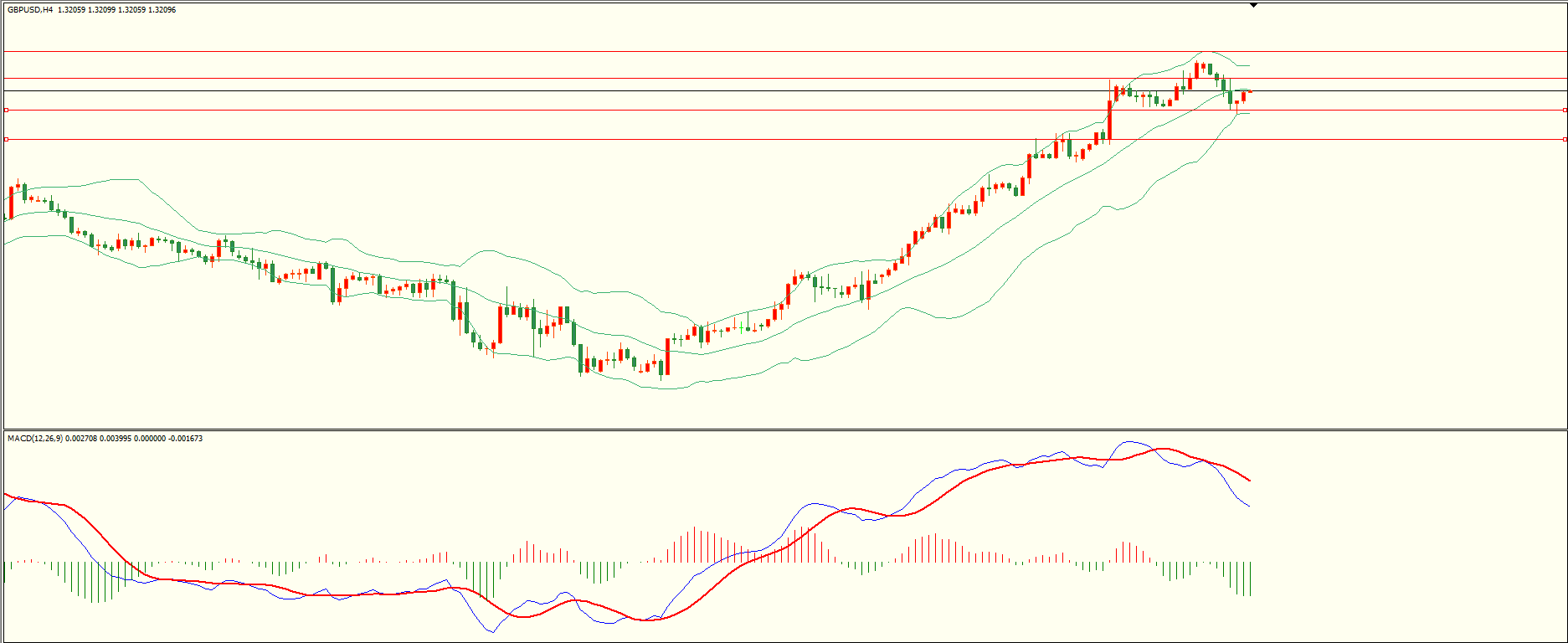Click the MACD(12,26,9) indicator label

pyautogui.click(x=34, y=439)
